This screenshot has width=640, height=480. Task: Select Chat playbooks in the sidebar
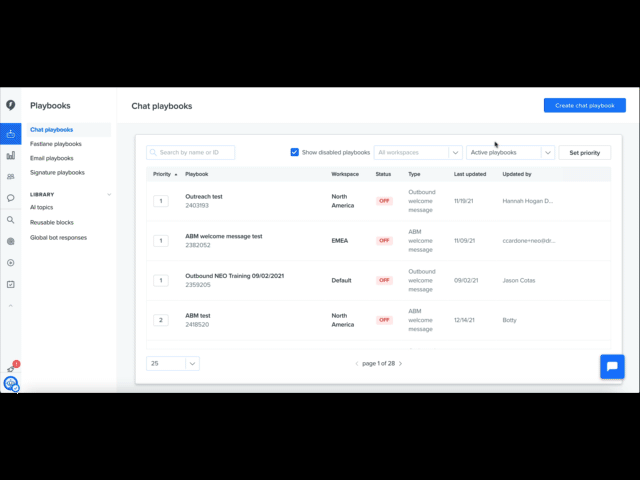coord(51,130)
